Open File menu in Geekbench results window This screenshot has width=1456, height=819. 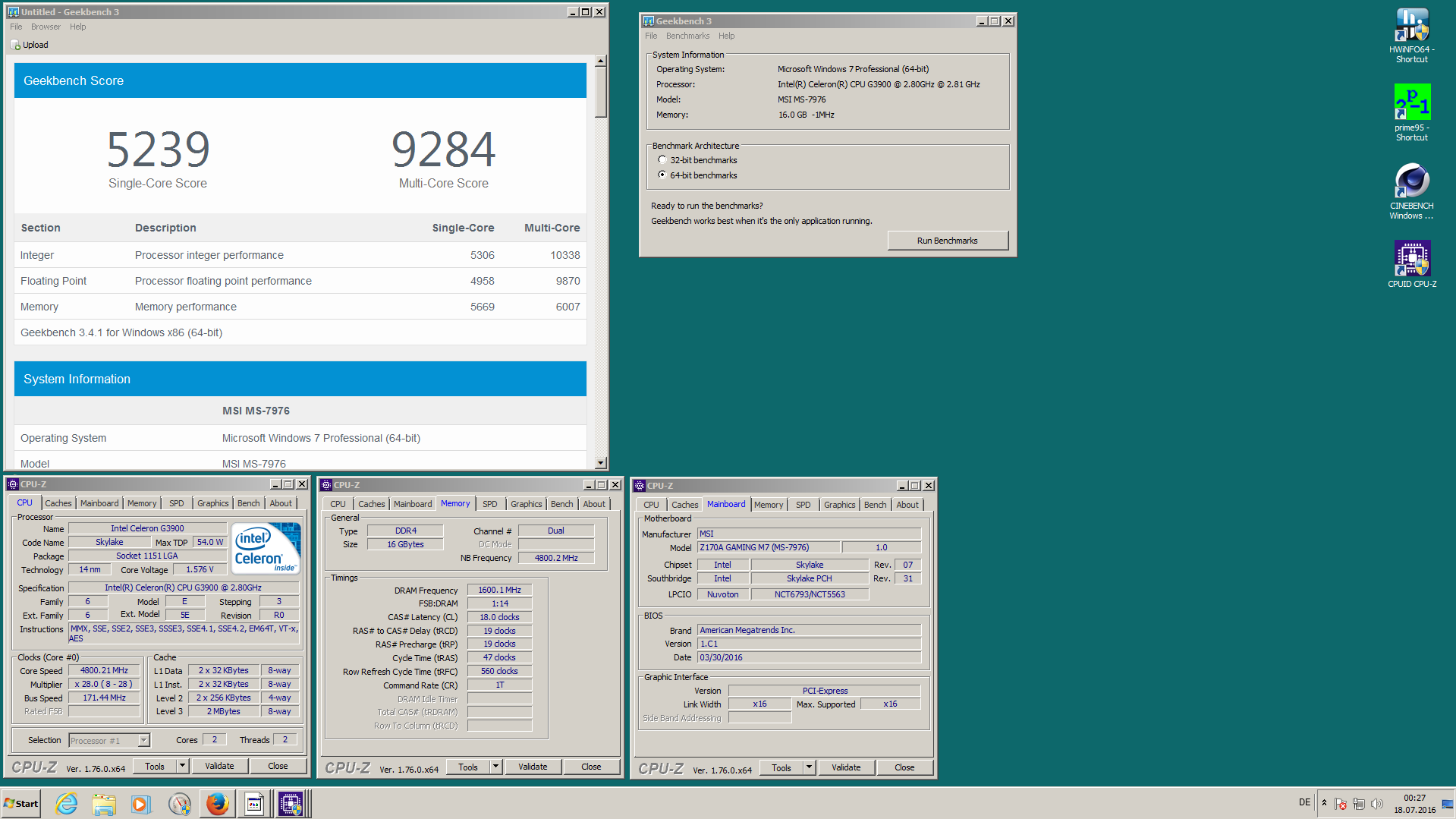(x=16, y=27)
